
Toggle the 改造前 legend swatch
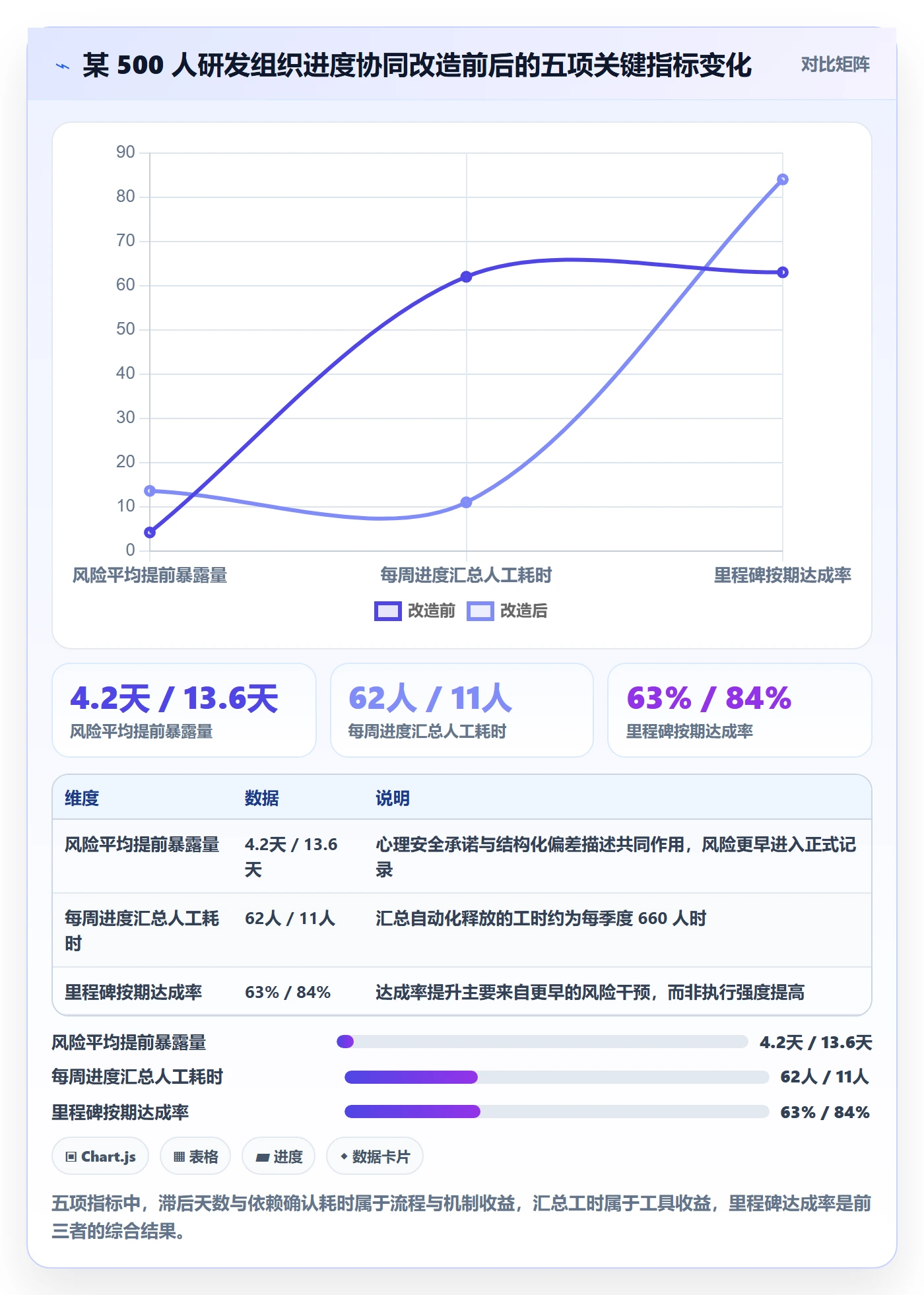pyautogui.click(x=387, y=611)
